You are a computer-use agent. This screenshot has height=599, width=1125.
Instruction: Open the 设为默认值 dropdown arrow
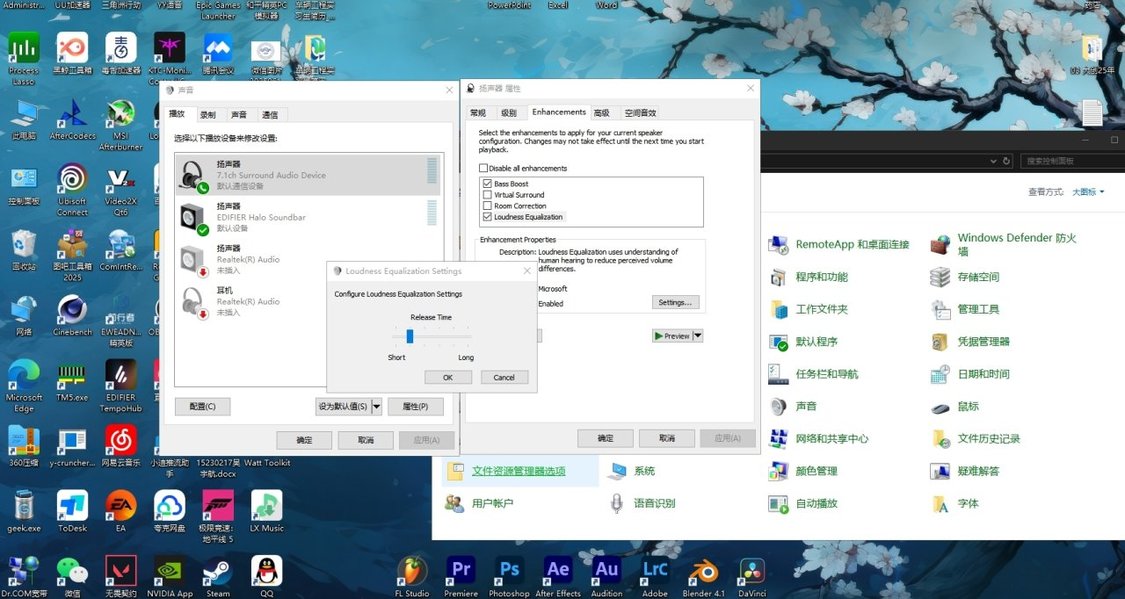pyautogui.click(x=377, y=406)
